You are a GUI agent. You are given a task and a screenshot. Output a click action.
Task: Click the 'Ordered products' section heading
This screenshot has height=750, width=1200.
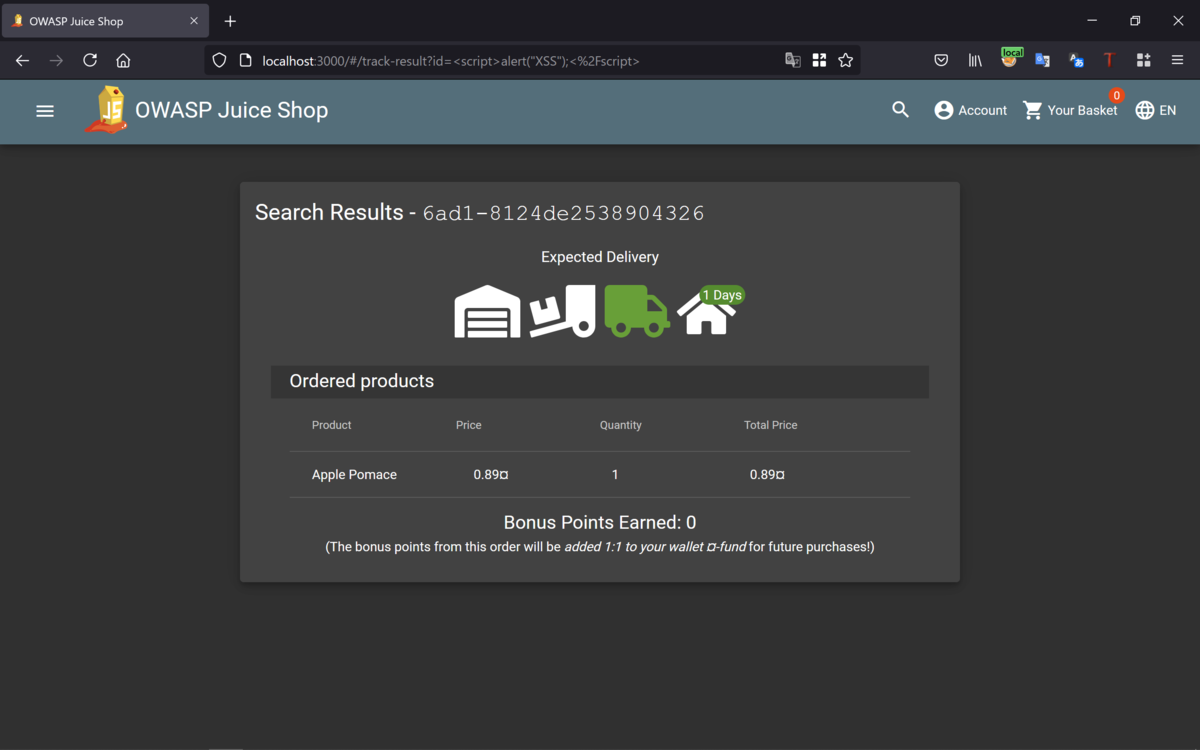(x=361, y=381)
